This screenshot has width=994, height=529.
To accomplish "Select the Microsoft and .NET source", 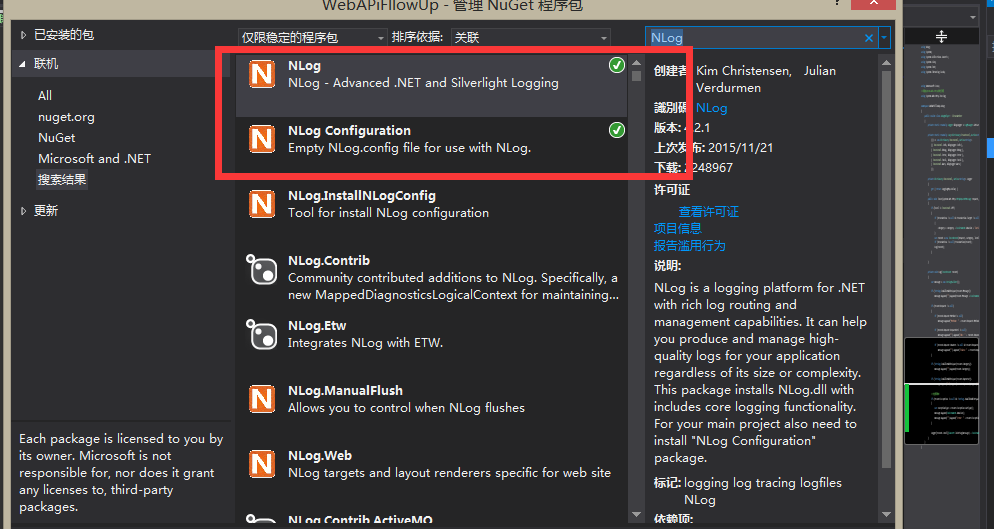I will [94, 159].
